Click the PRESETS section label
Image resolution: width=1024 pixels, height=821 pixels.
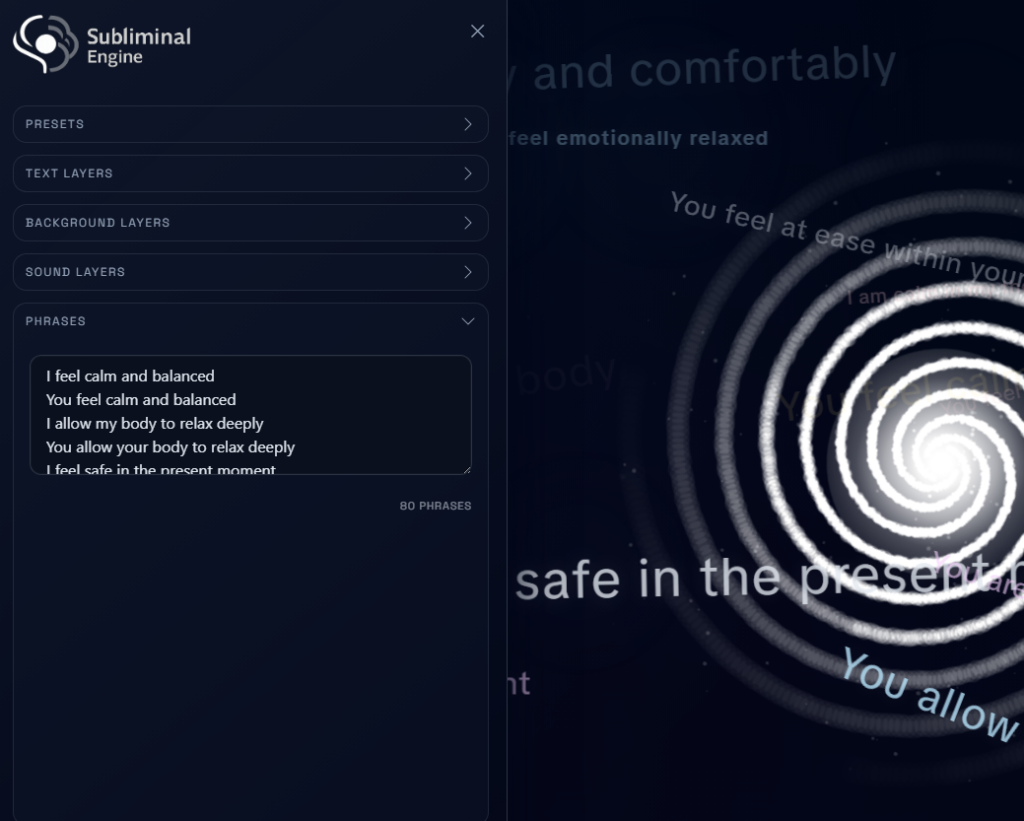pyautogui.click(x=55, y=124)
